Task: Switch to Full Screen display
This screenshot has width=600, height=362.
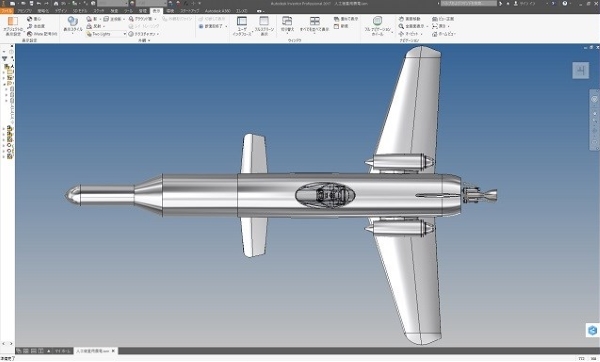Action: pos(264,26)
